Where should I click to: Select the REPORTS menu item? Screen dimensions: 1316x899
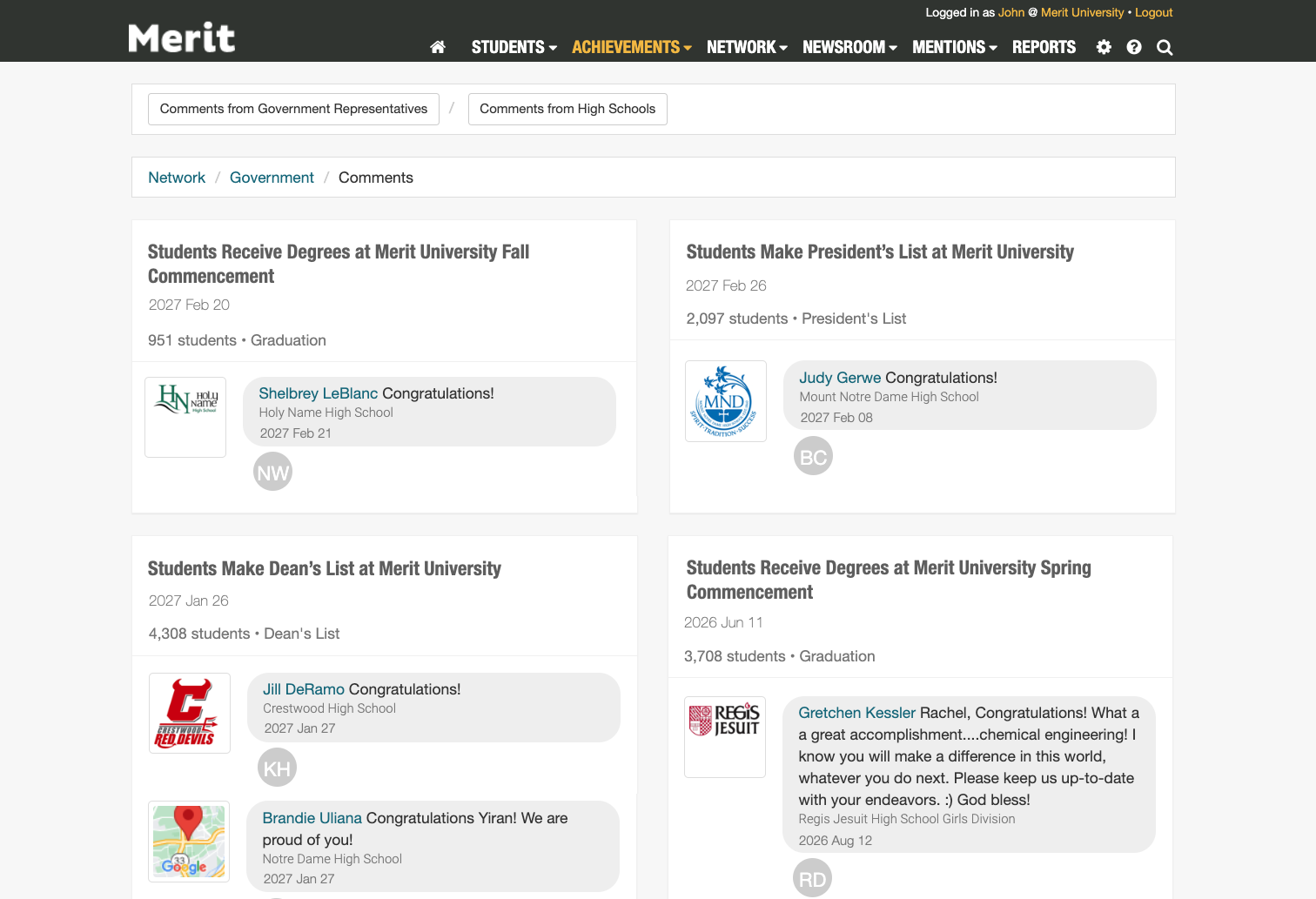pos(1044,47)
